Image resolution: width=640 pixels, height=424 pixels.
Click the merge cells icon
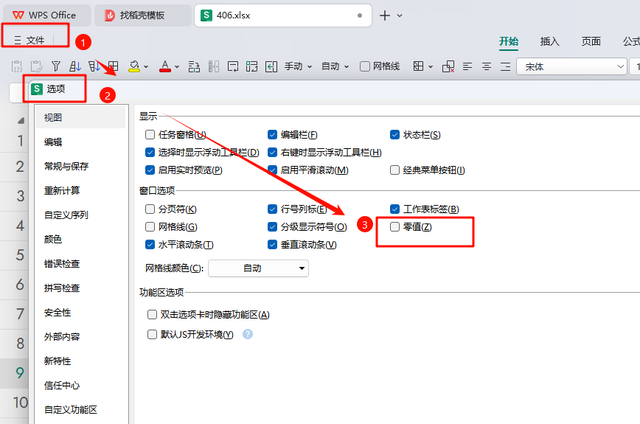tap(252, 66)
